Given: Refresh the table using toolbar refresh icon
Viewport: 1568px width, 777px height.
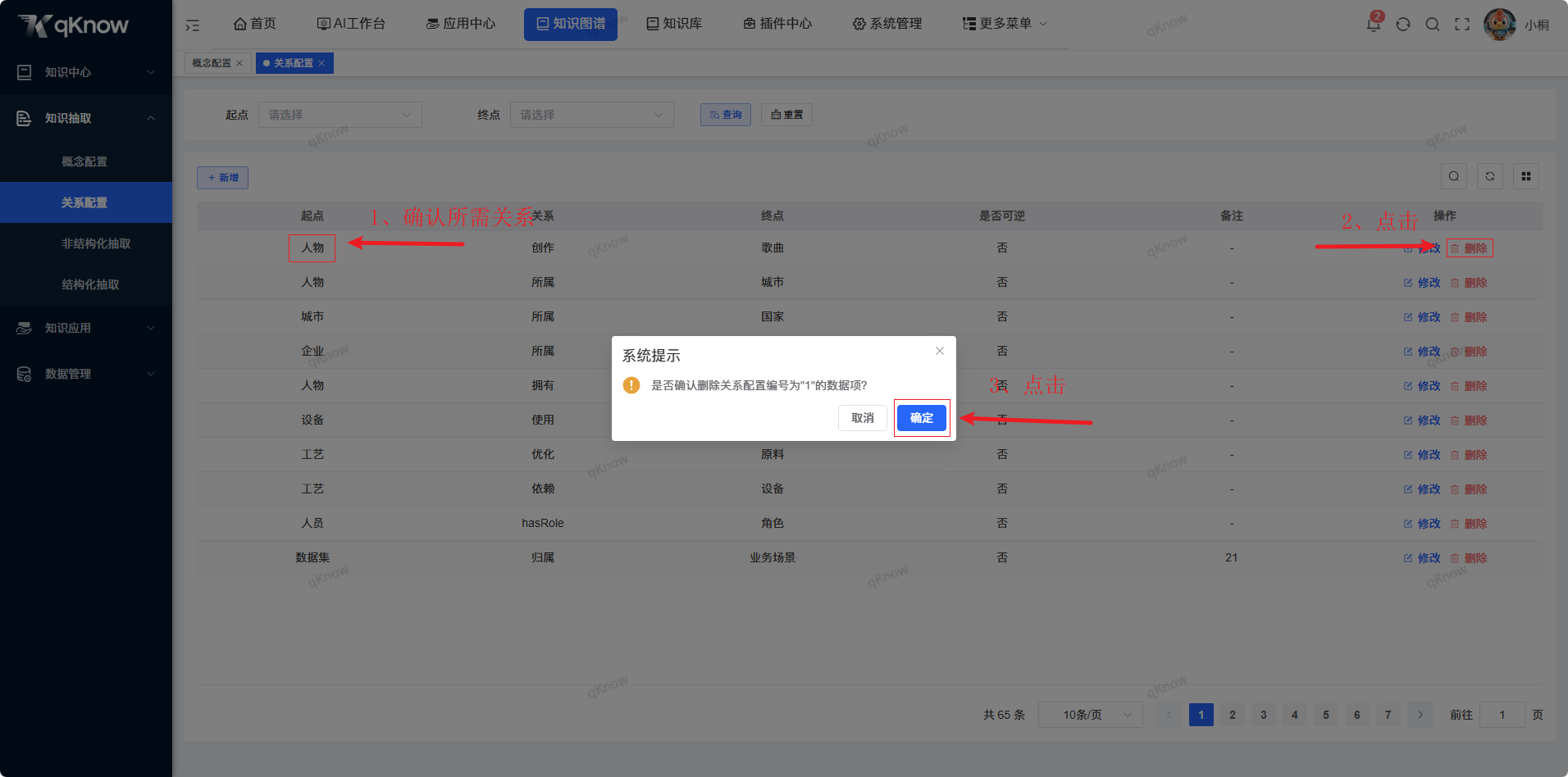Looking at the screenshot, I should click(1490, 176).
